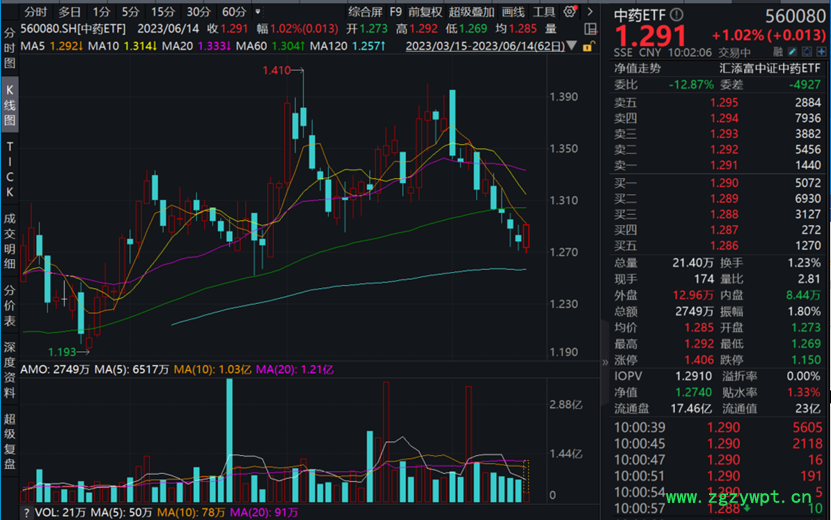
Task: Open the 多日 multi-day view
Action: [68, 12]
